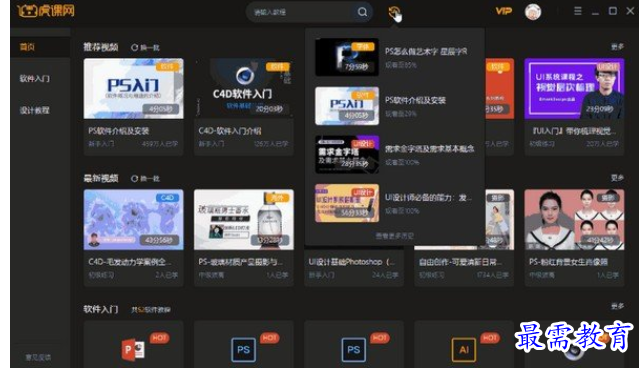639x368 pixels.
Task: Click history title UI设计师必备的能力
Action: [x=428, y=198]
